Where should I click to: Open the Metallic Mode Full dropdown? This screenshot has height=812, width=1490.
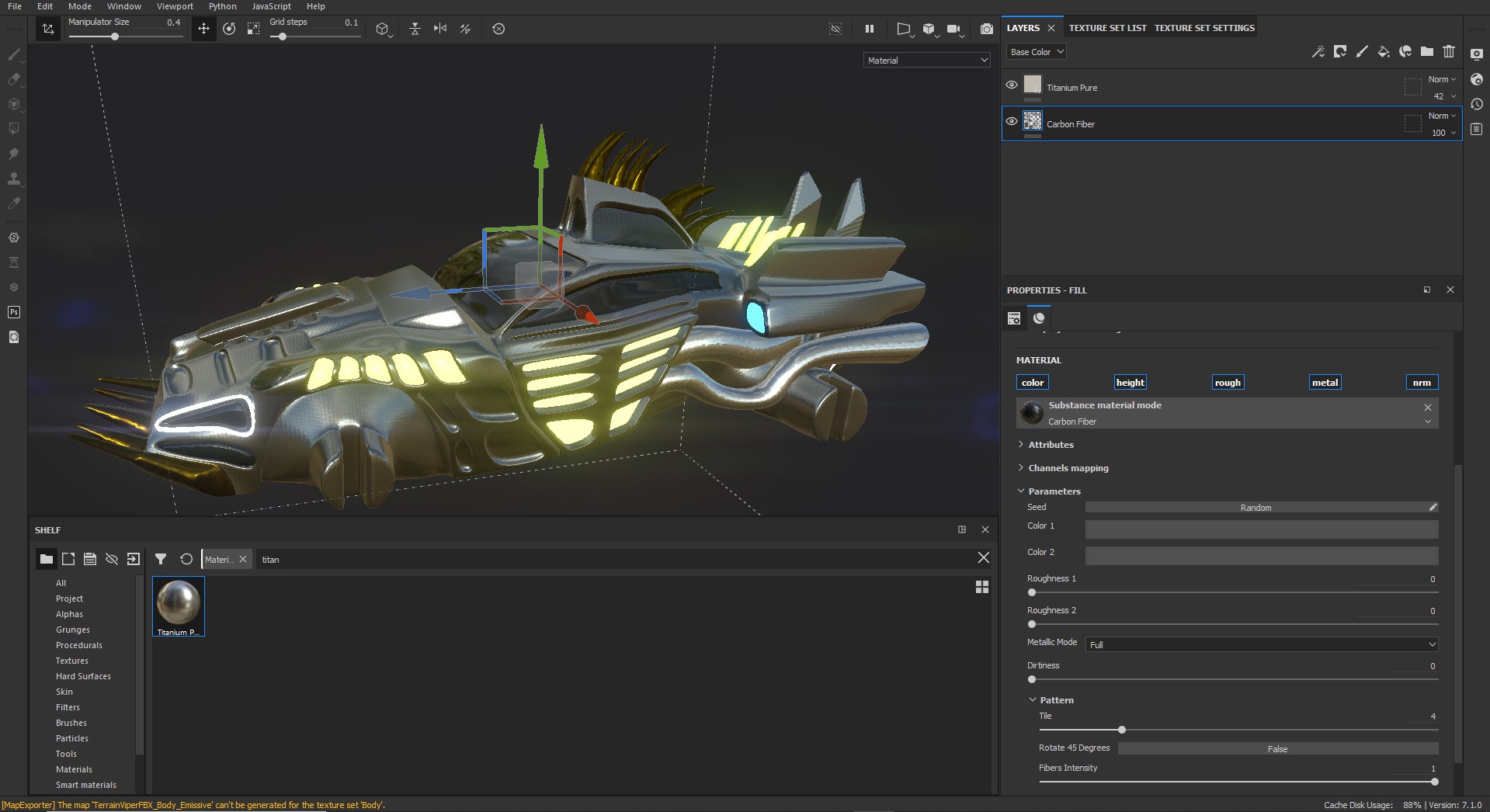pos(1261,644)
